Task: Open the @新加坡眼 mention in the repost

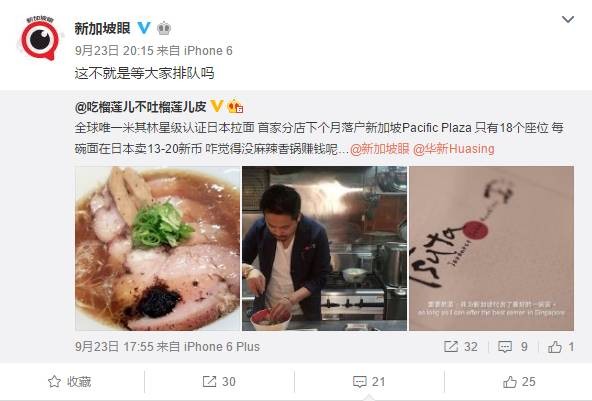Action: [x=380, y=149]
